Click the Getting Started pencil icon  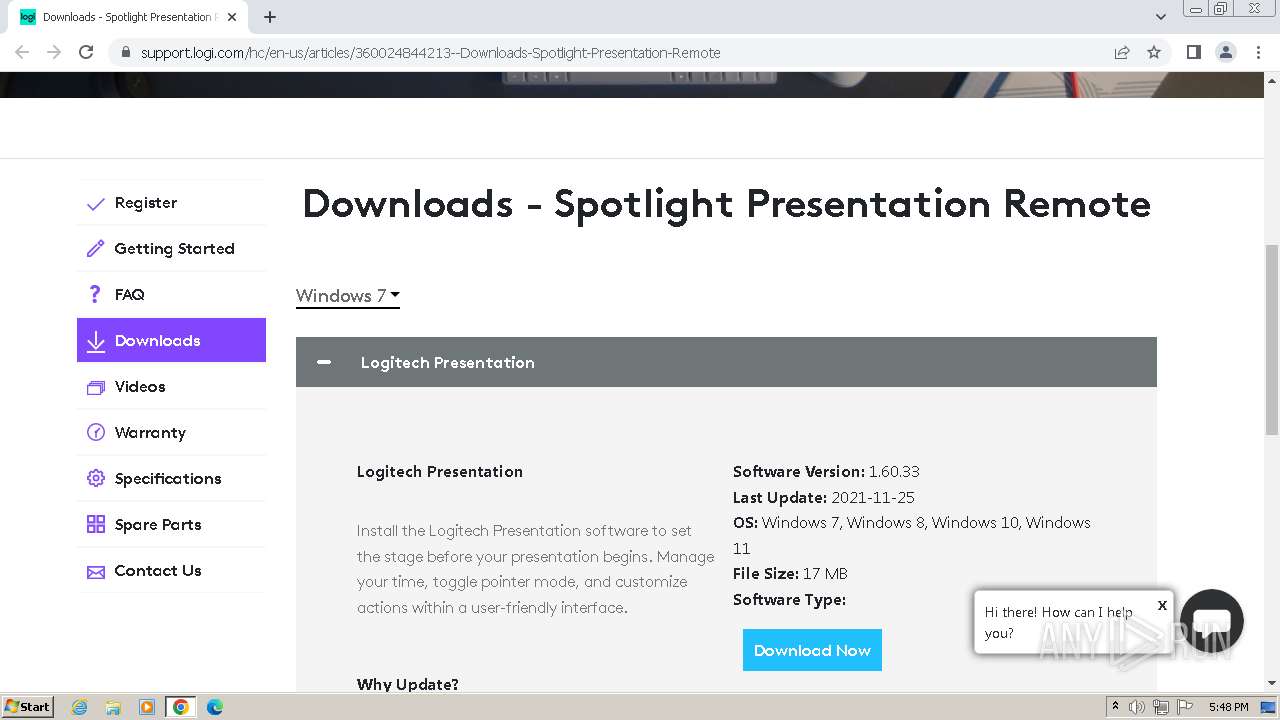[96, 249]
